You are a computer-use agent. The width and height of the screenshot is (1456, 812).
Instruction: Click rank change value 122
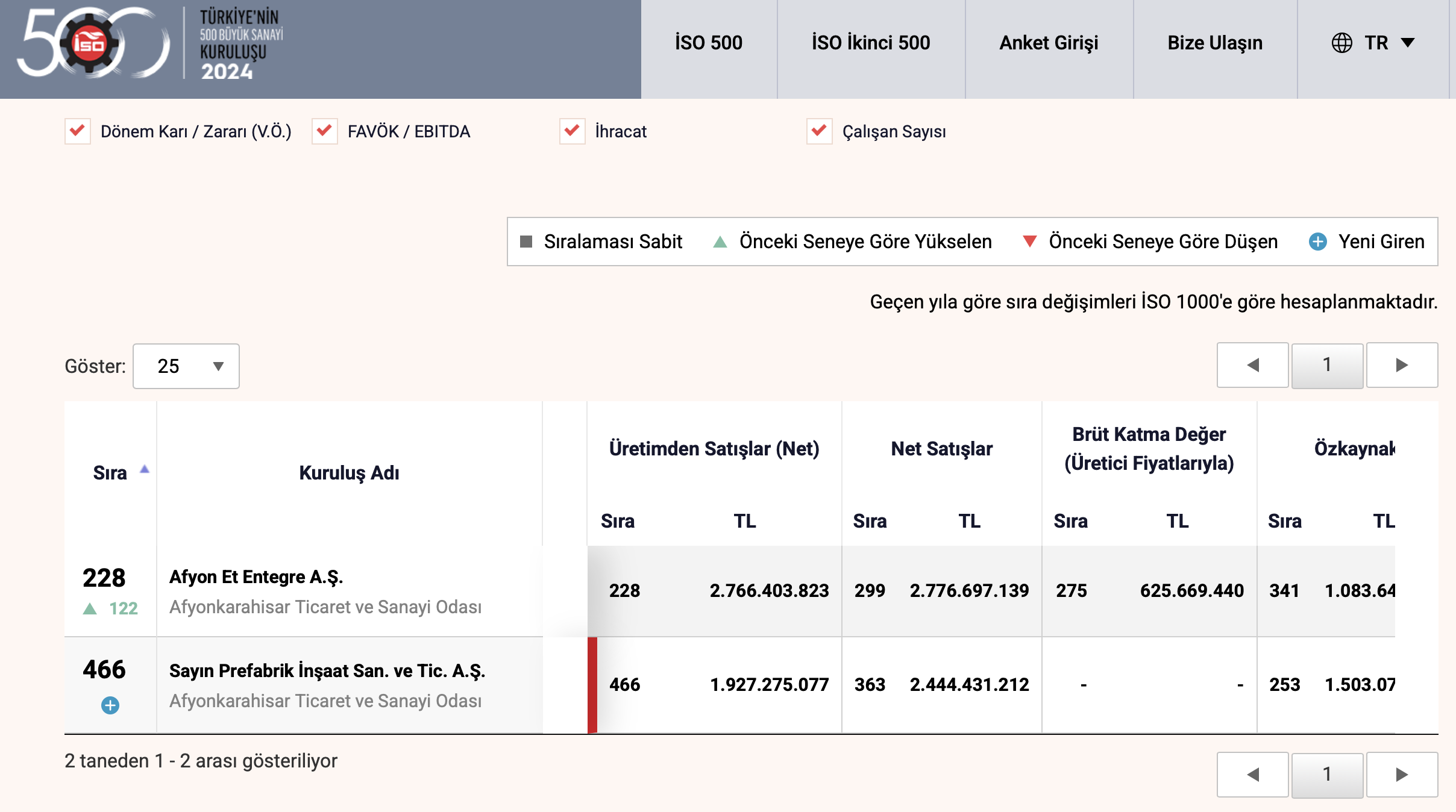(x=124, y=608)
